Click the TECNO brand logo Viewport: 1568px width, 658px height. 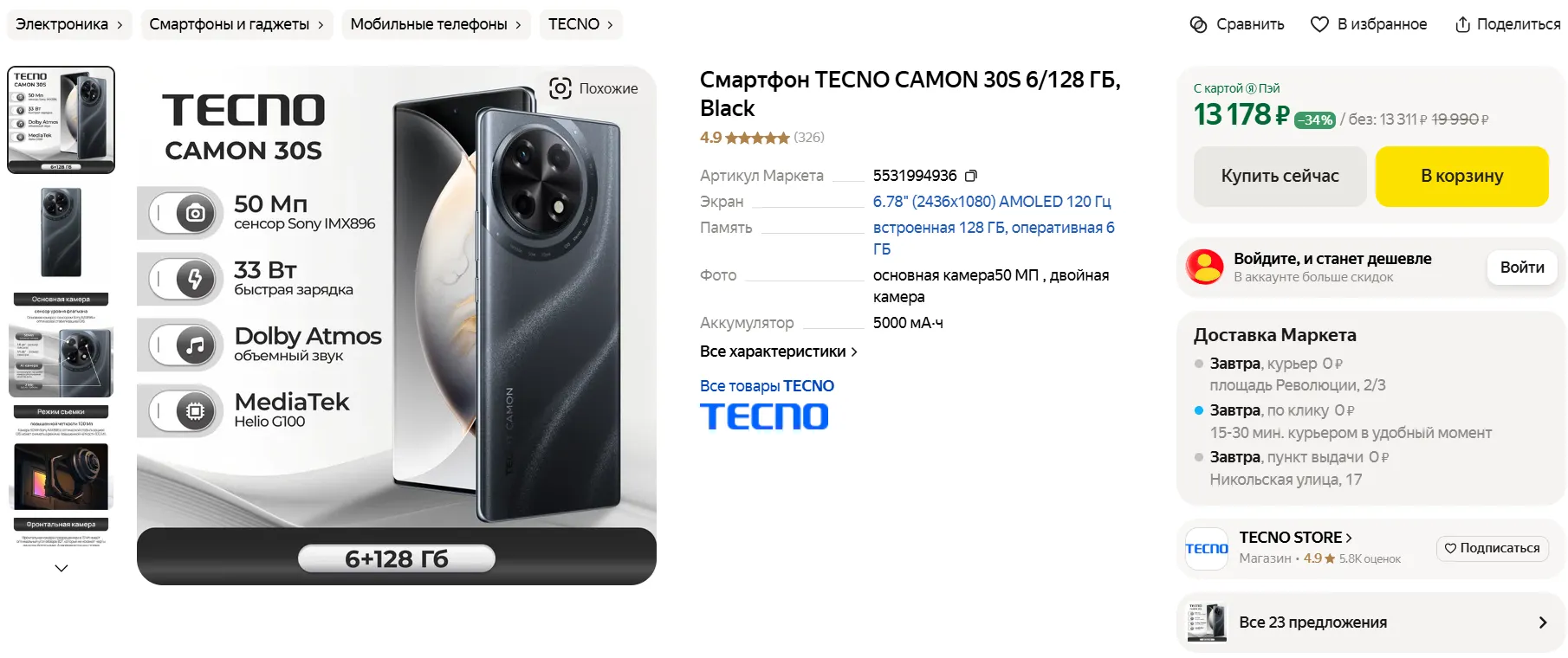click(x=764, y=416)
